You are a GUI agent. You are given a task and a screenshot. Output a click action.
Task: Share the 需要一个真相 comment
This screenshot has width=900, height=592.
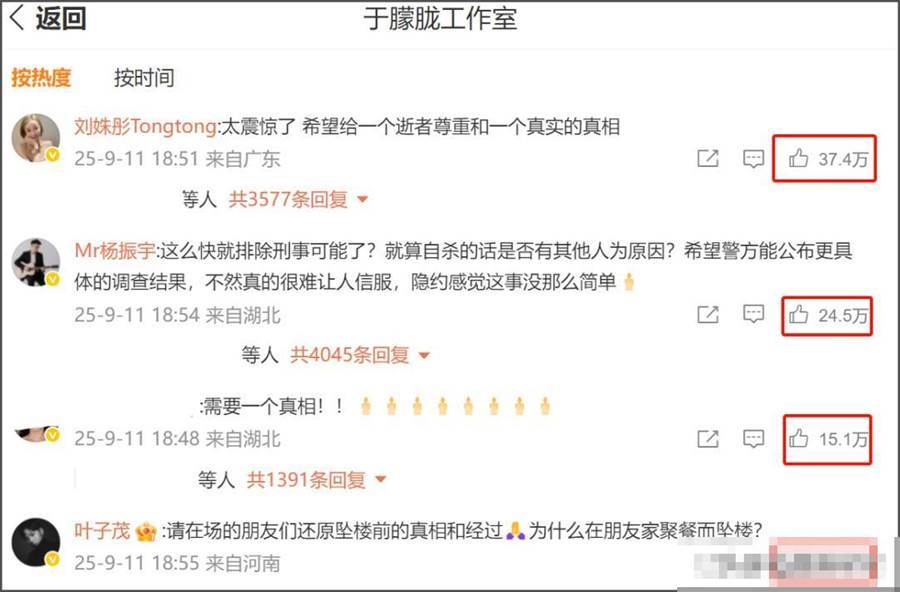(708, 439)
